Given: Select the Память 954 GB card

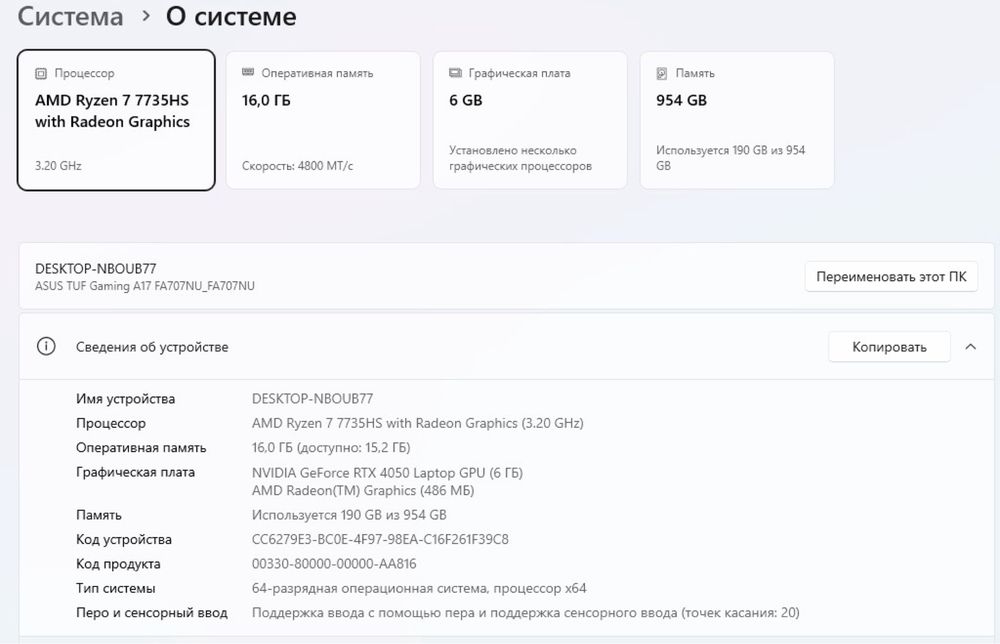Looking at the screenshot, I should click(x=737, y=120).
